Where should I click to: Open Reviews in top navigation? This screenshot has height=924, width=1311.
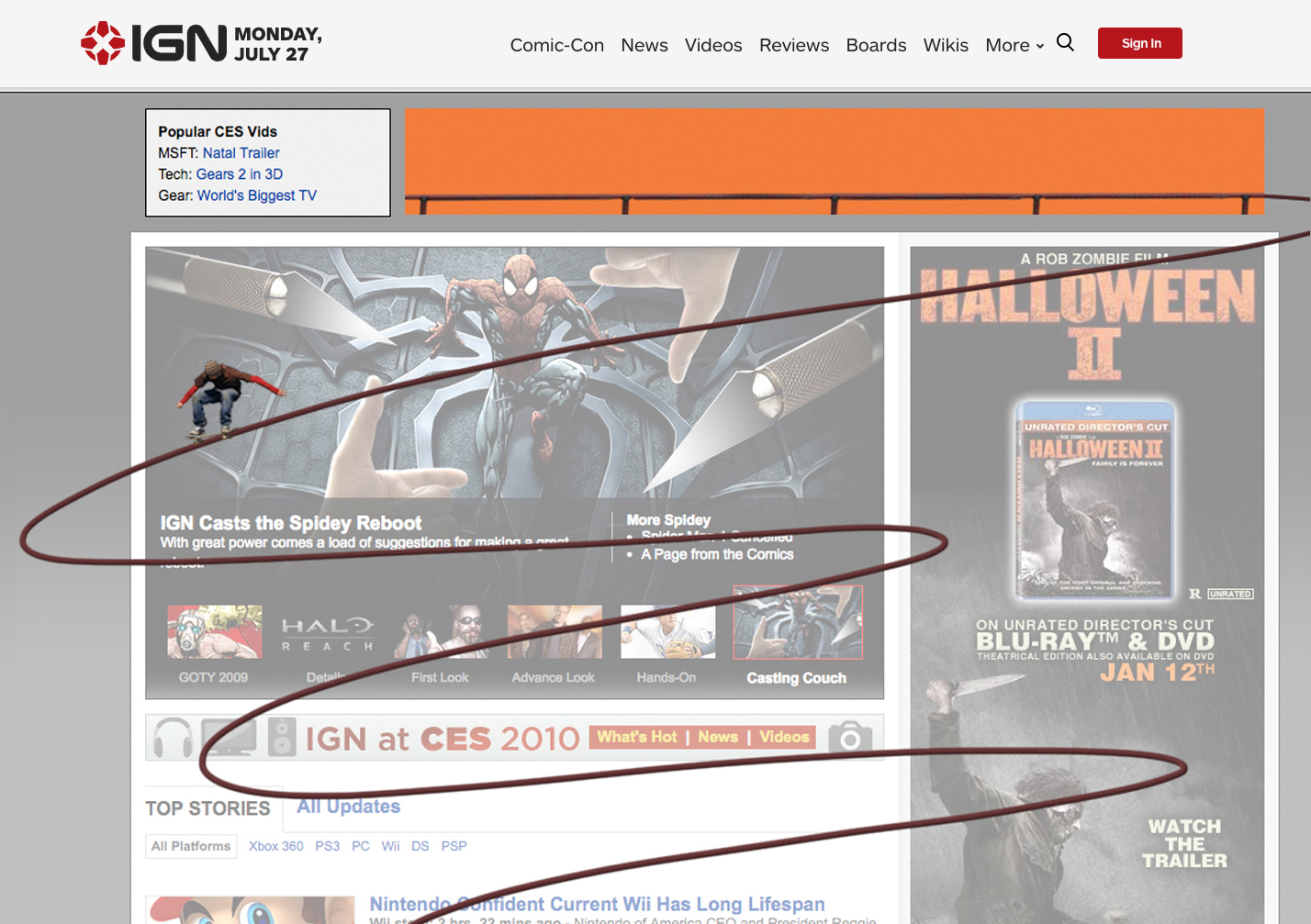(793, 45)
